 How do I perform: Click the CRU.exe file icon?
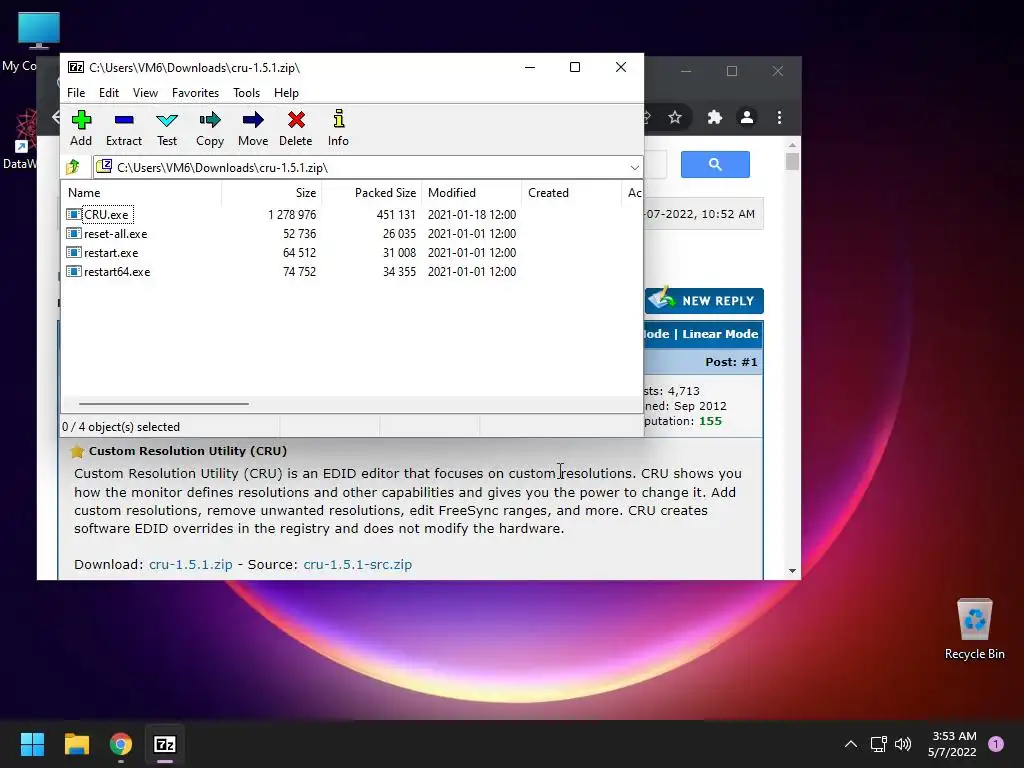[74, 214]
